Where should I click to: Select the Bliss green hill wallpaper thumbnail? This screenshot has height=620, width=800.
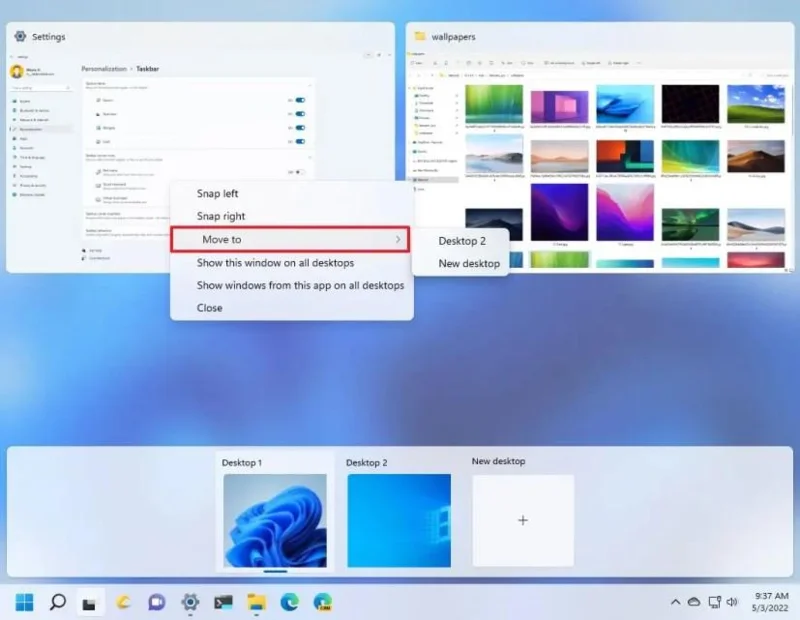(x=756, y=104)
